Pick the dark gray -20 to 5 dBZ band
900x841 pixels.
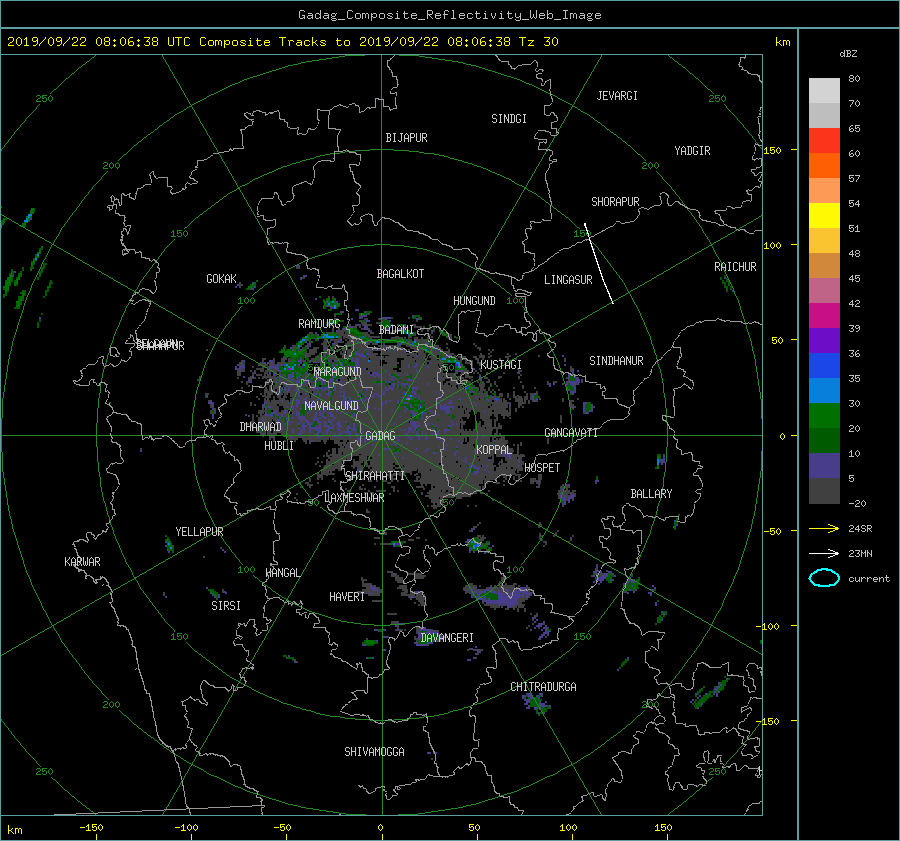(x=824, y=491)
